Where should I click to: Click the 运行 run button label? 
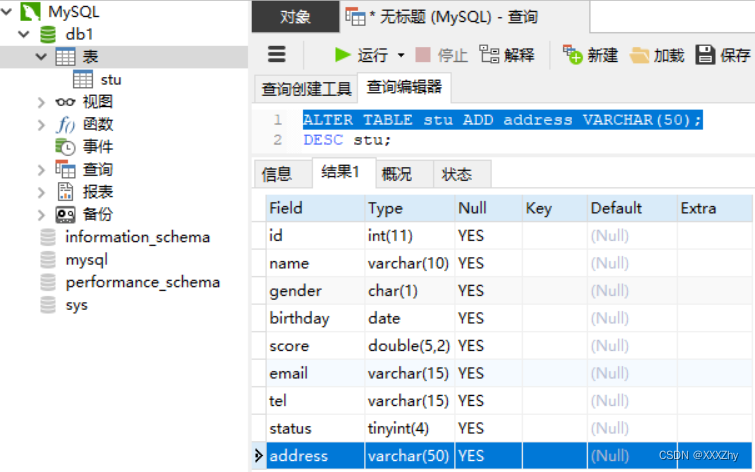coord(373,55)
